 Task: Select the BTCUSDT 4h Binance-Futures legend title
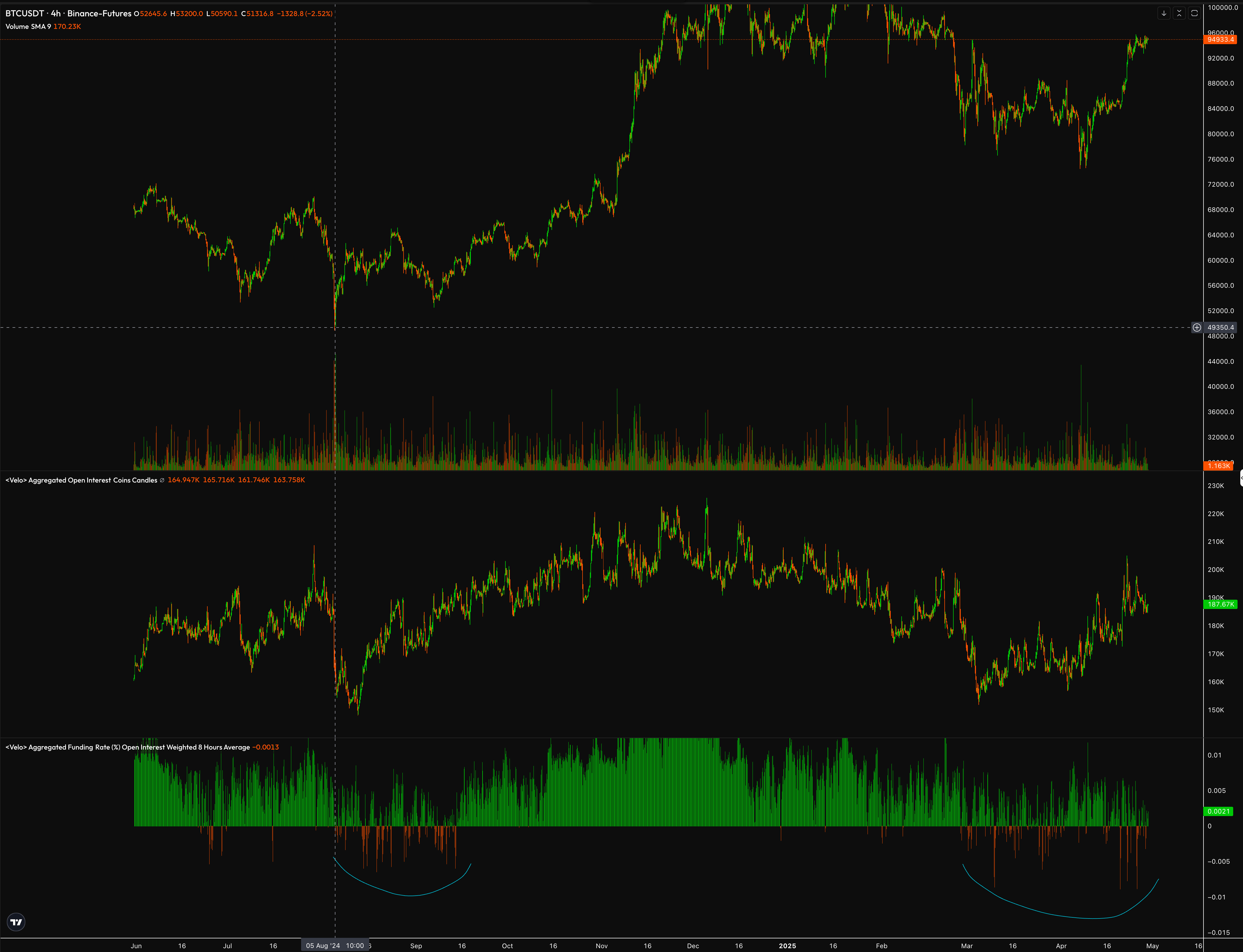tap(68, 13)
